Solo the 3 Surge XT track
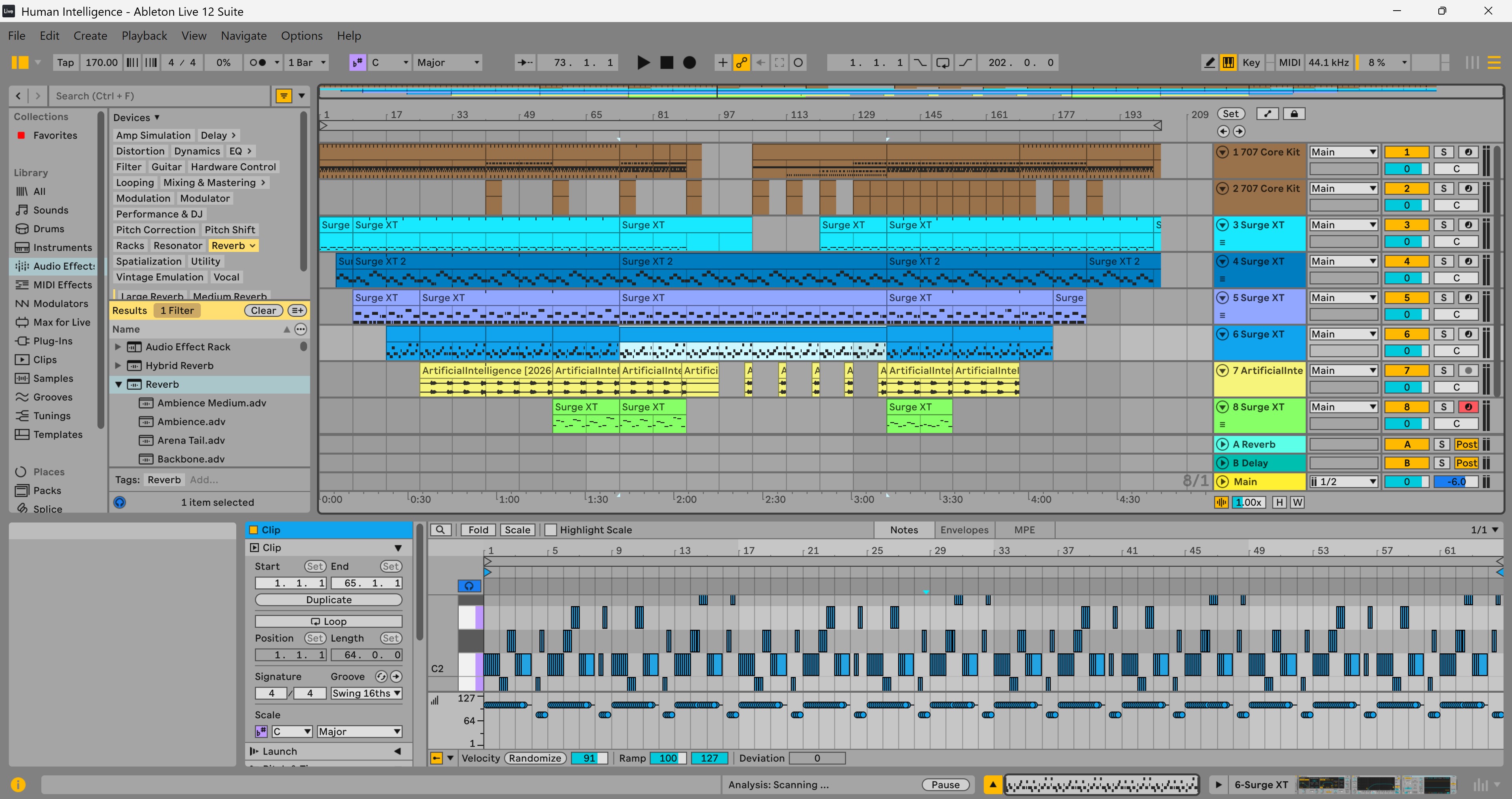Viewport: 1512px width, 799px height. point(1443,225)
